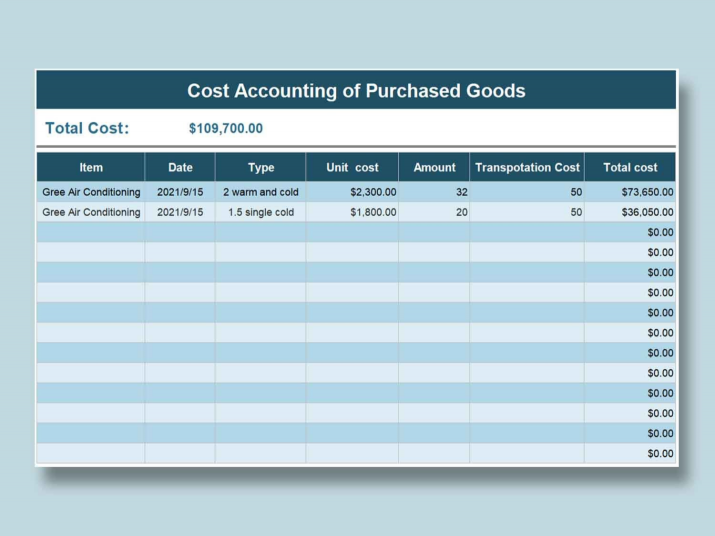
Task: Select the 'Date' column header
Action: click(x=180, y=167)
